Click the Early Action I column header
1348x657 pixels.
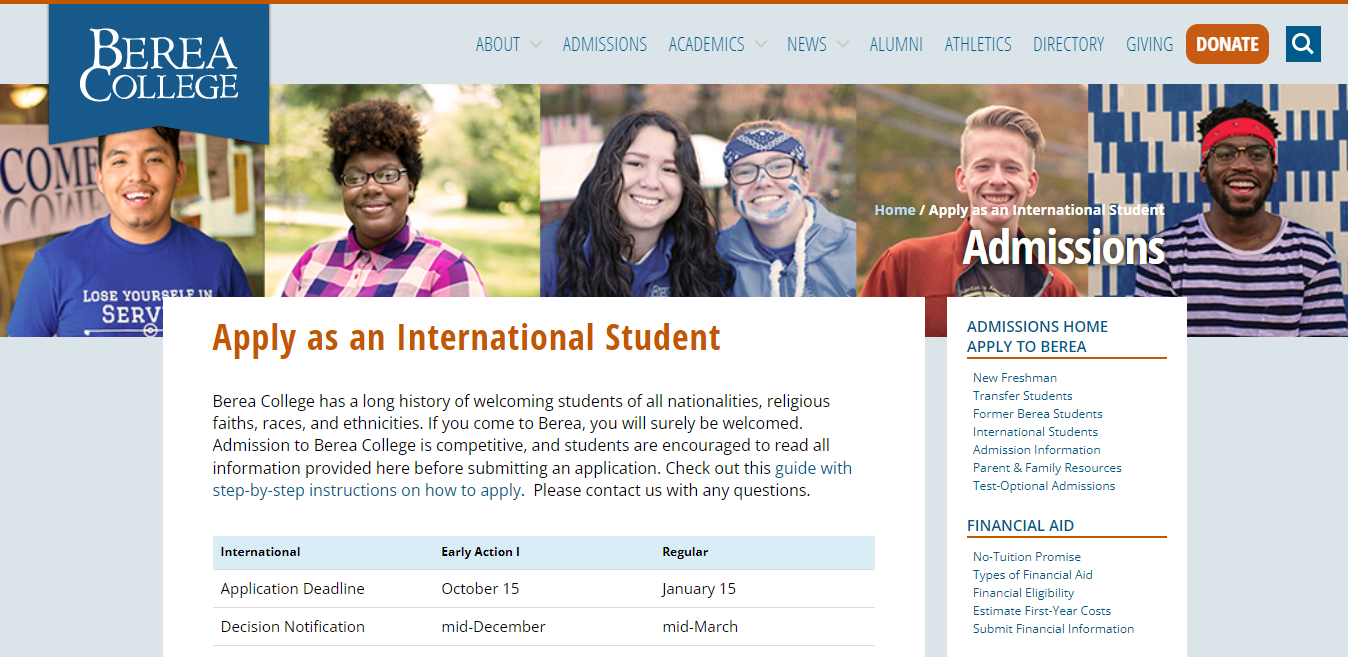click(481, 552)
